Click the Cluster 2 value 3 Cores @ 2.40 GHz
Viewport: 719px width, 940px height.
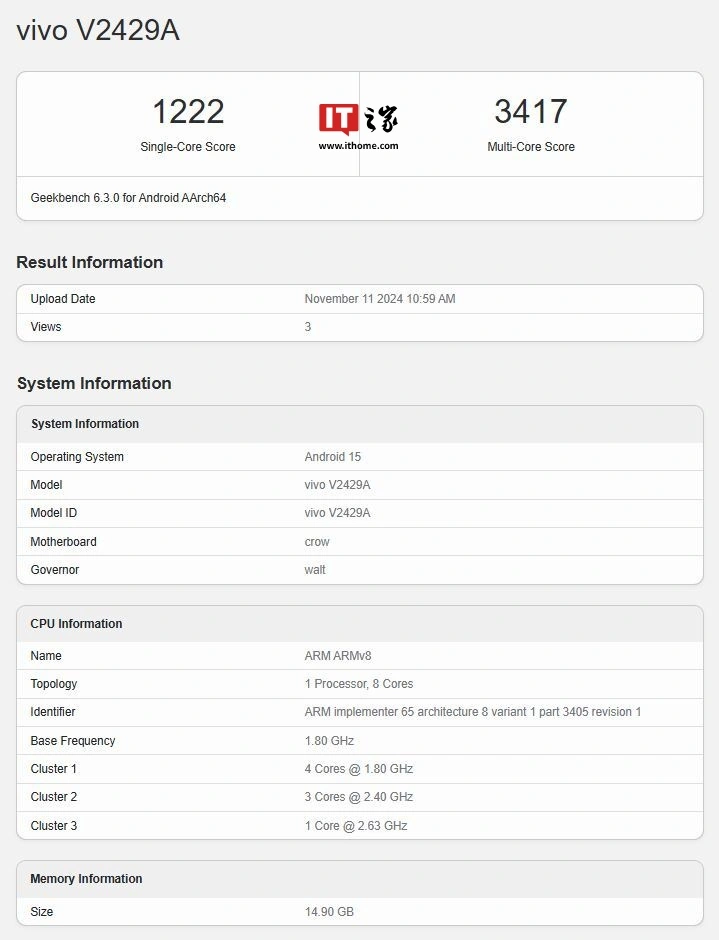click(x=358, y=797)
